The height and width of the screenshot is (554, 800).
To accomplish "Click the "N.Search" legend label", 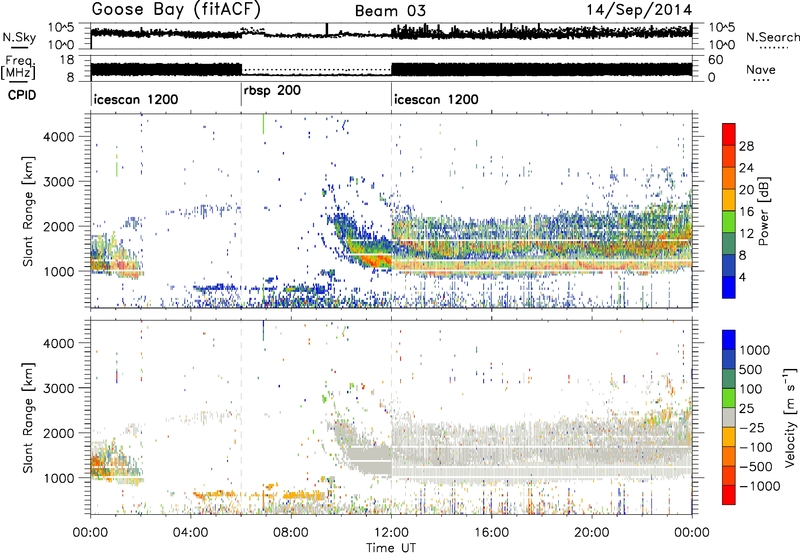I will 772,37.
